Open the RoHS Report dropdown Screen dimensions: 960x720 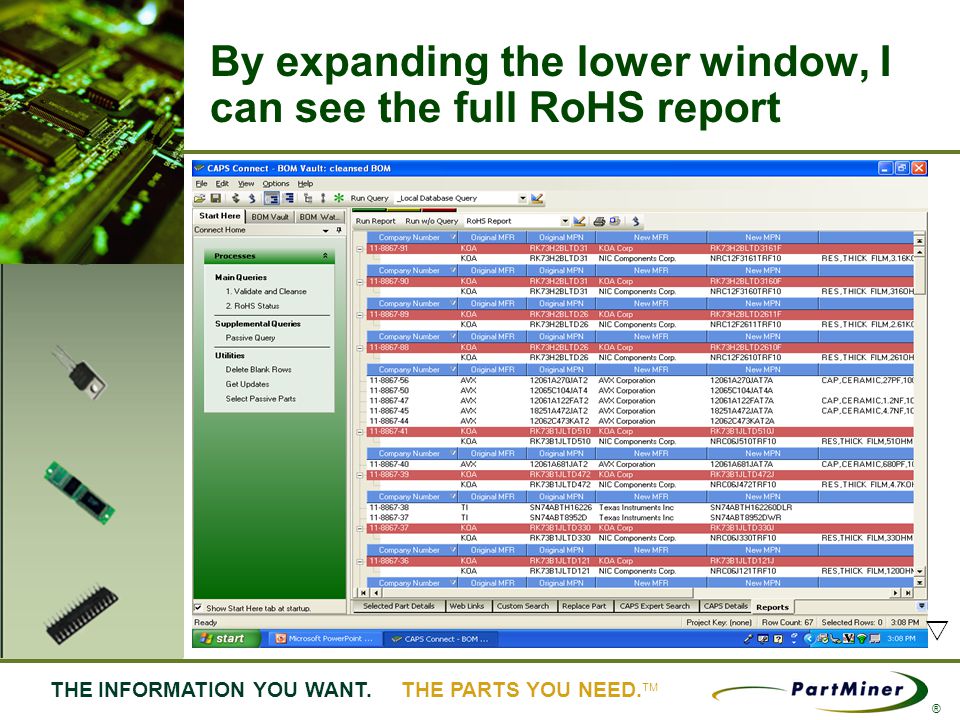[564, 221]
